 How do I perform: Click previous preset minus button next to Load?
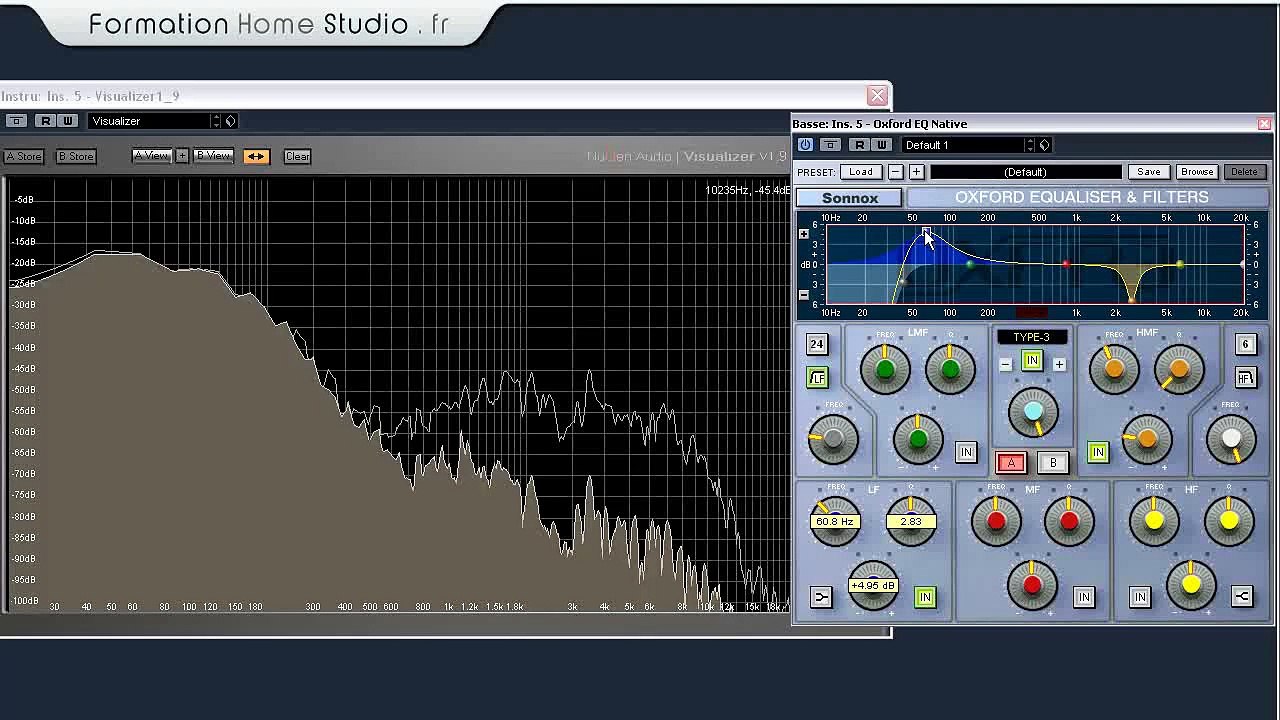point(896,172)
